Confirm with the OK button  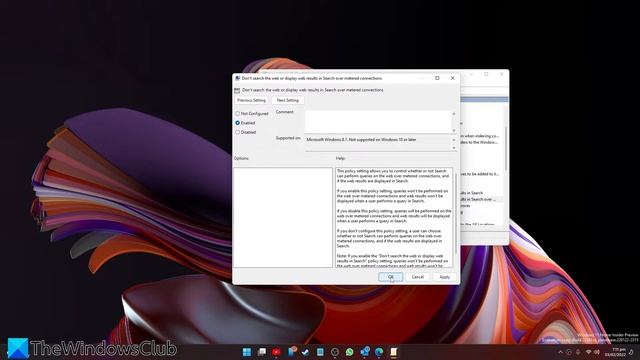pos(391,277)
